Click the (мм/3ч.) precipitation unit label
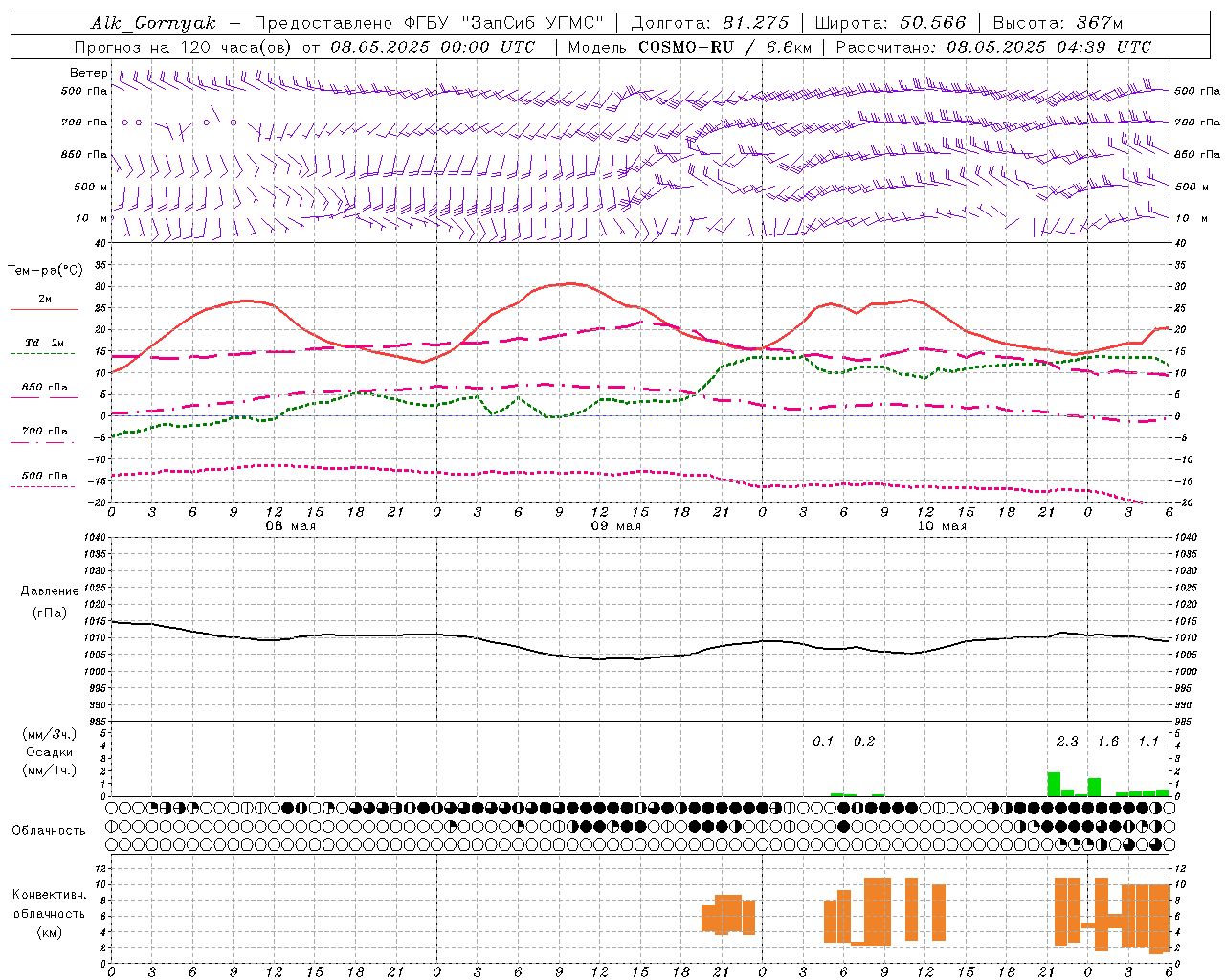The height and width of the screenshot is (980, 1225). pos(50,734)
